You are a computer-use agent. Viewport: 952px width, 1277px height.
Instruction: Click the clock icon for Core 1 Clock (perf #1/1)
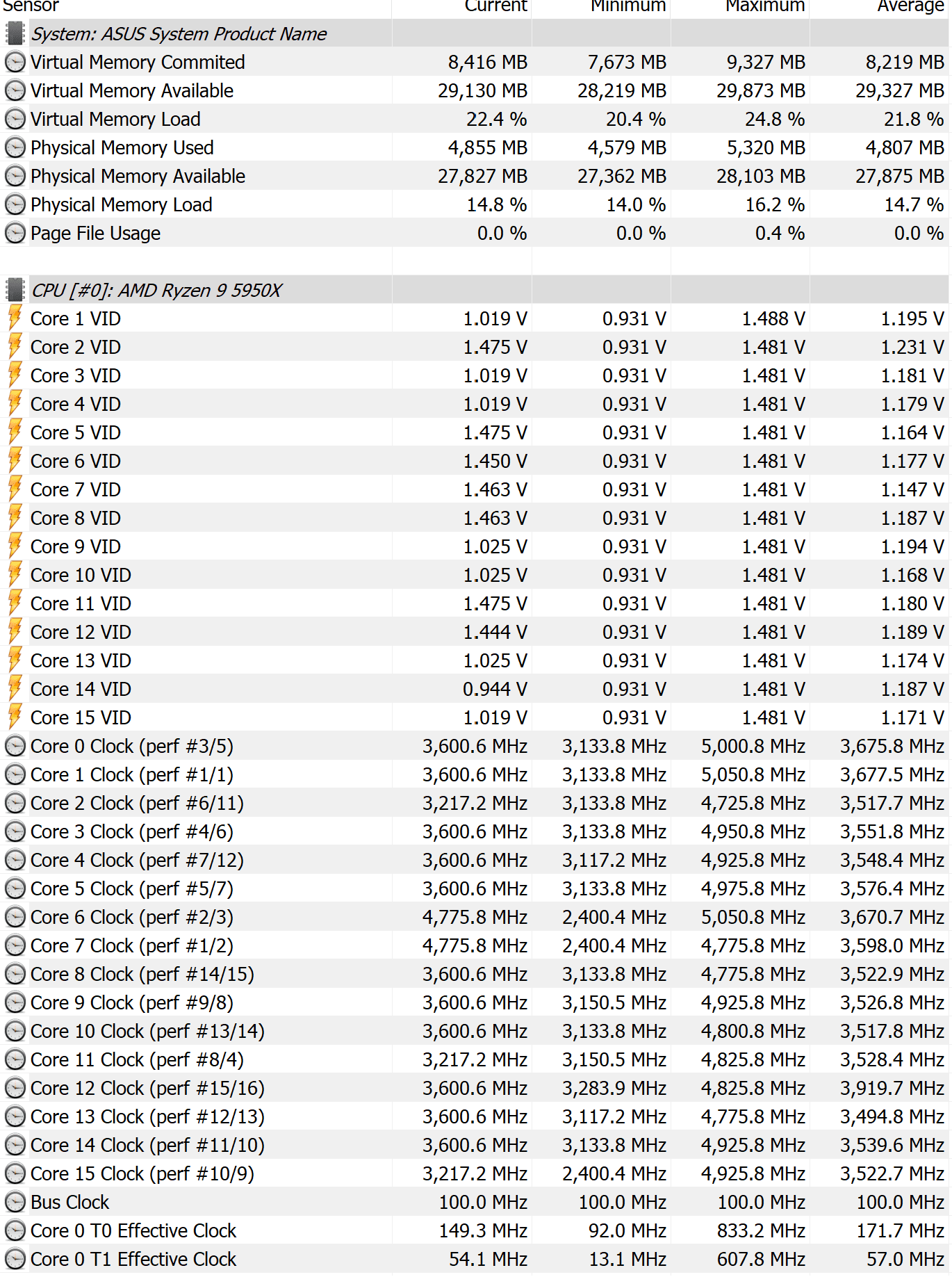tap(15, 774)
